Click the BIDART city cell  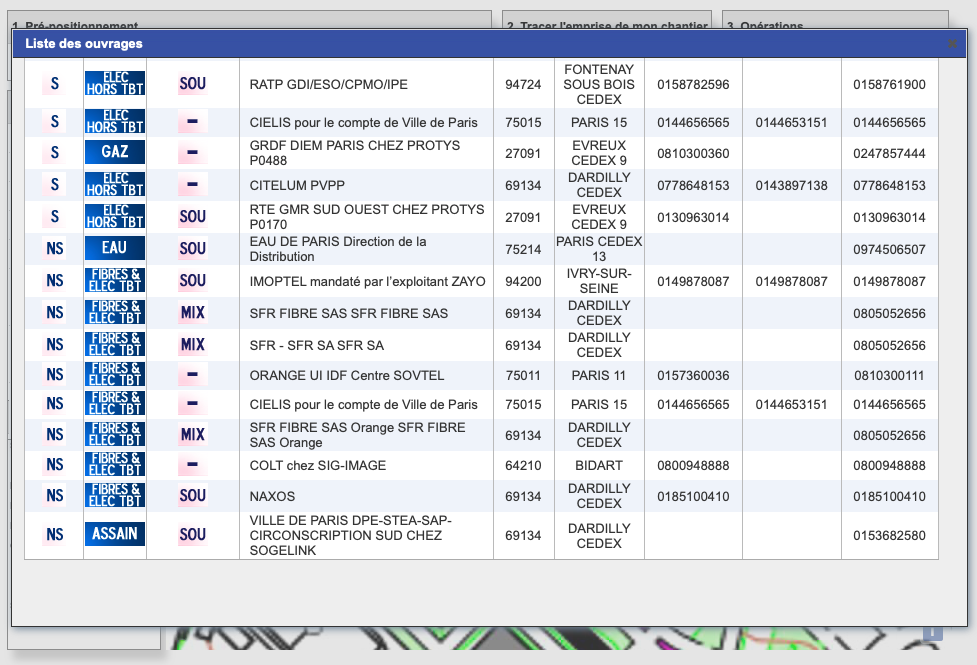pyautogui.click(x=599, y=465)
